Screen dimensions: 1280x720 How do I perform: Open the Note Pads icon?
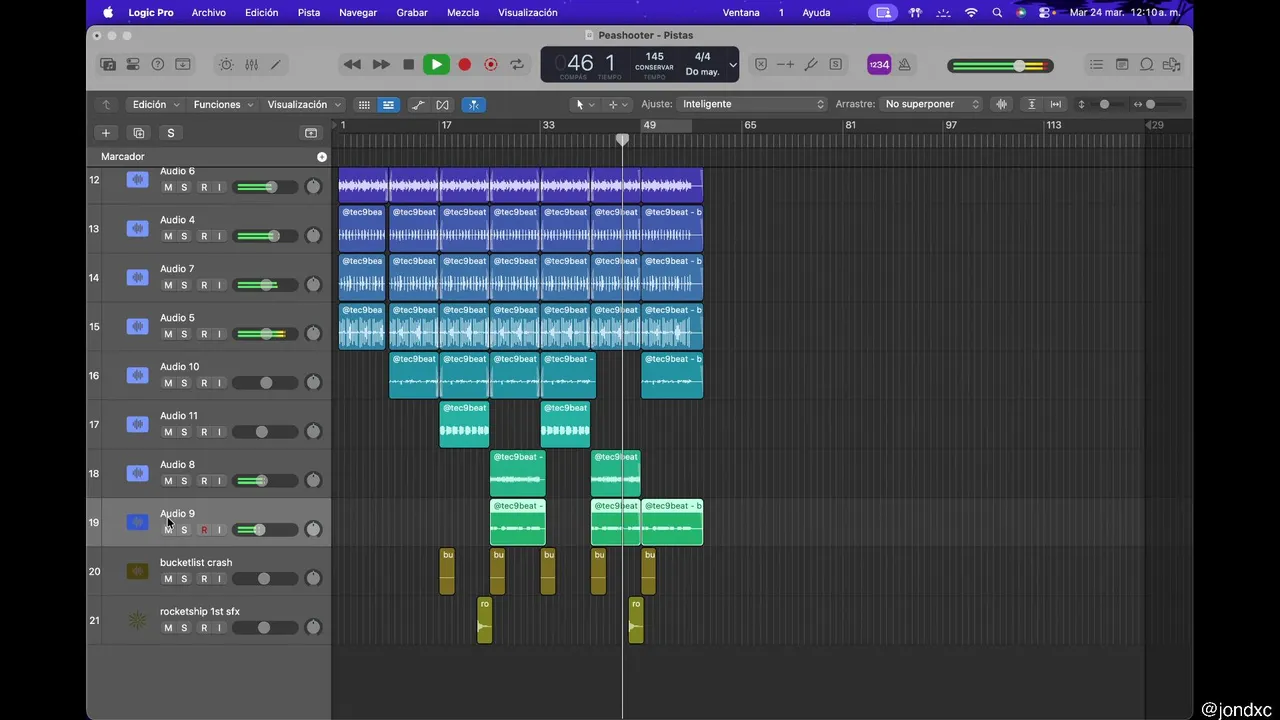pos(1122,64)
